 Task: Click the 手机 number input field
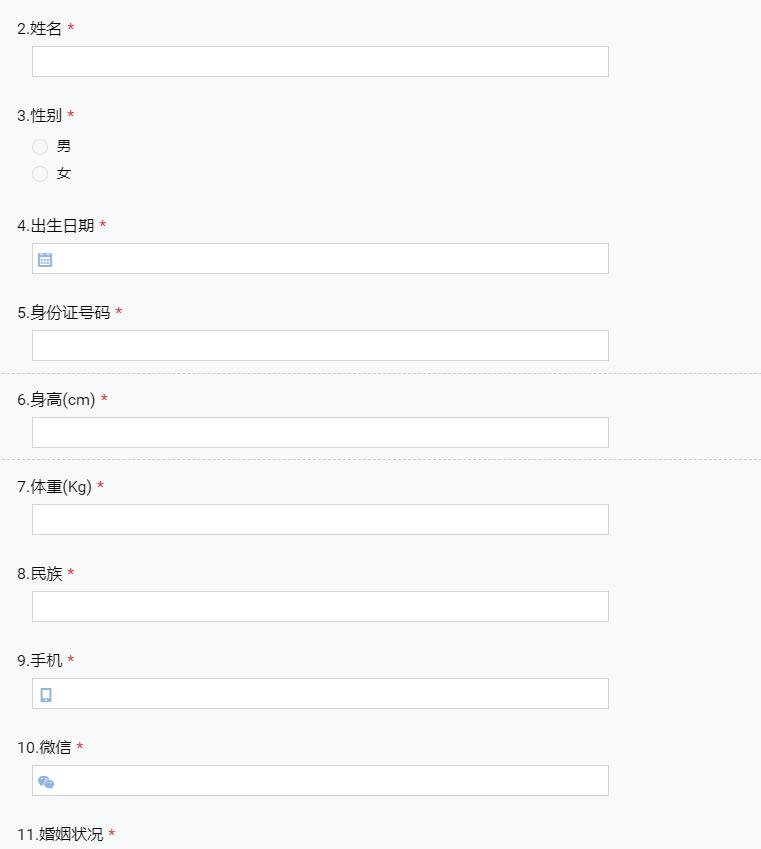click(x=320, y=694)
